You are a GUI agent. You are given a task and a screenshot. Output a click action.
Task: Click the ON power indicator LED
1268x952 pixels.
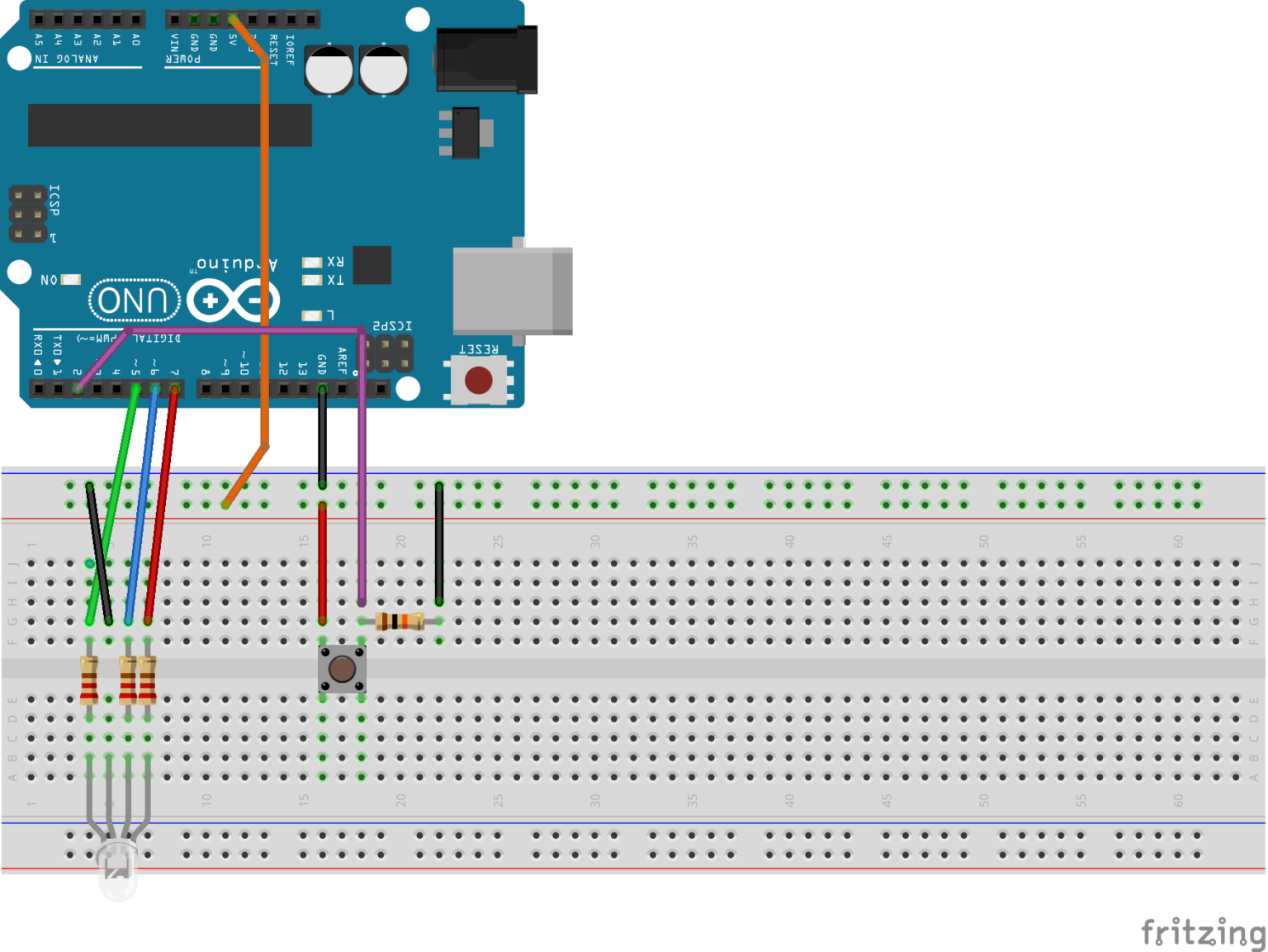pos(71,280)
